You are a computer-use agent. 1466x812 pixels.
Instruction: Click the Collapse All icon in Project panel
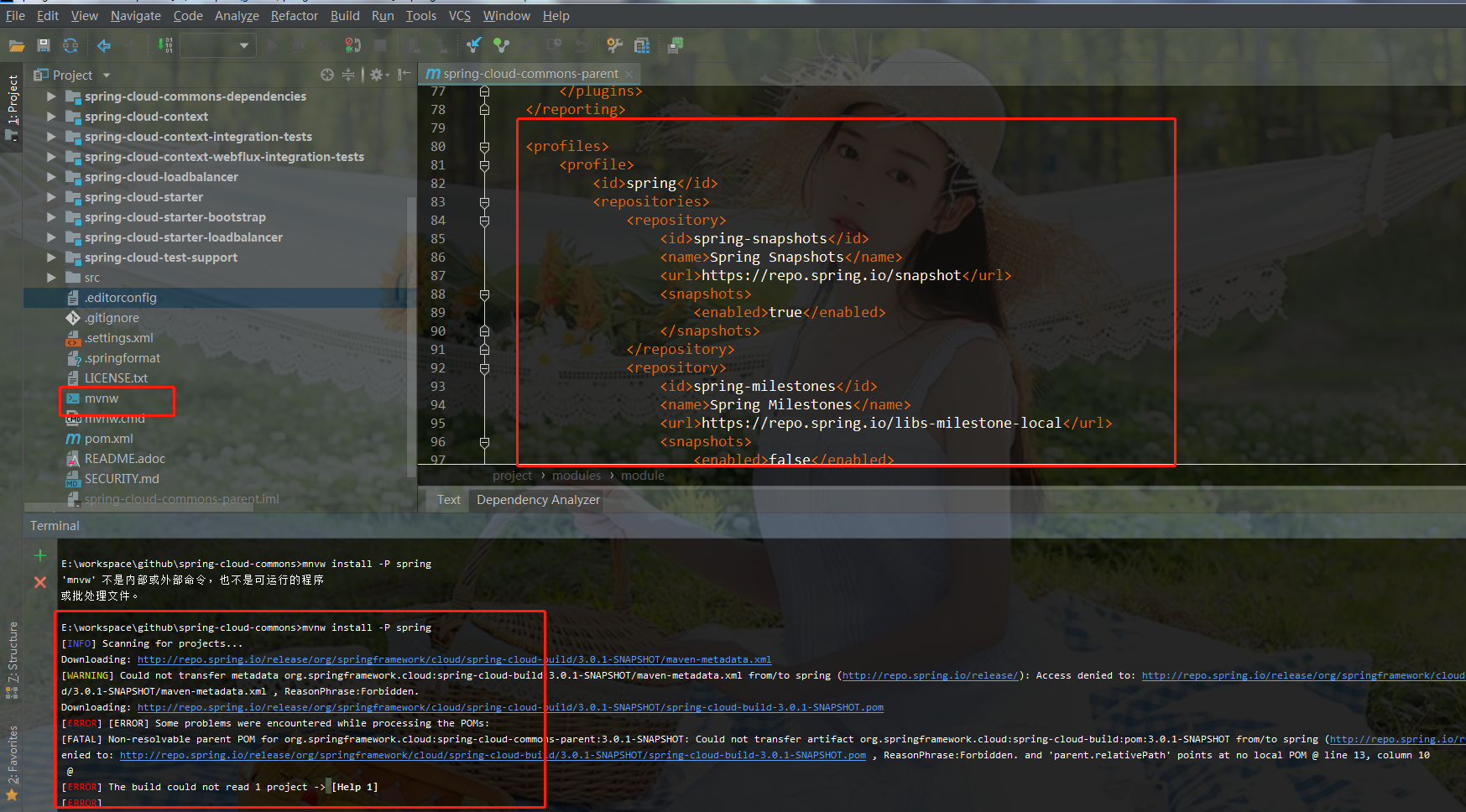[348, 75]
